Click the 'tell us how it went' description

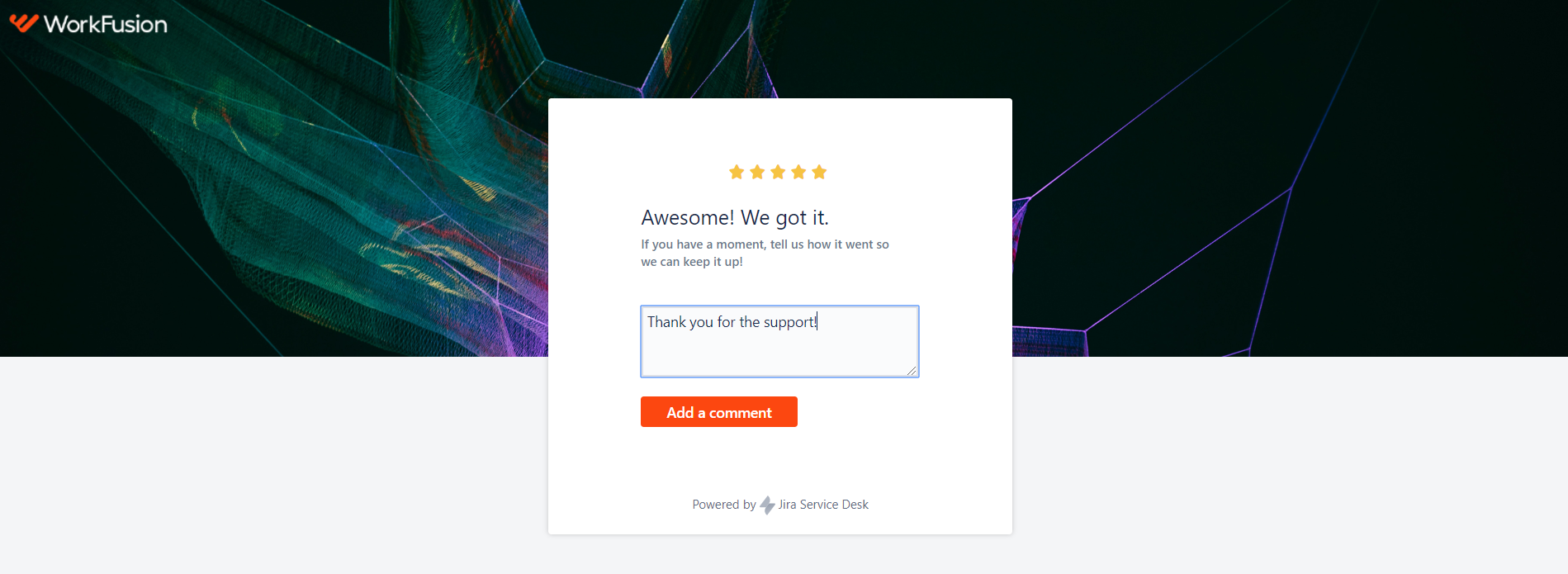[765, 253]
